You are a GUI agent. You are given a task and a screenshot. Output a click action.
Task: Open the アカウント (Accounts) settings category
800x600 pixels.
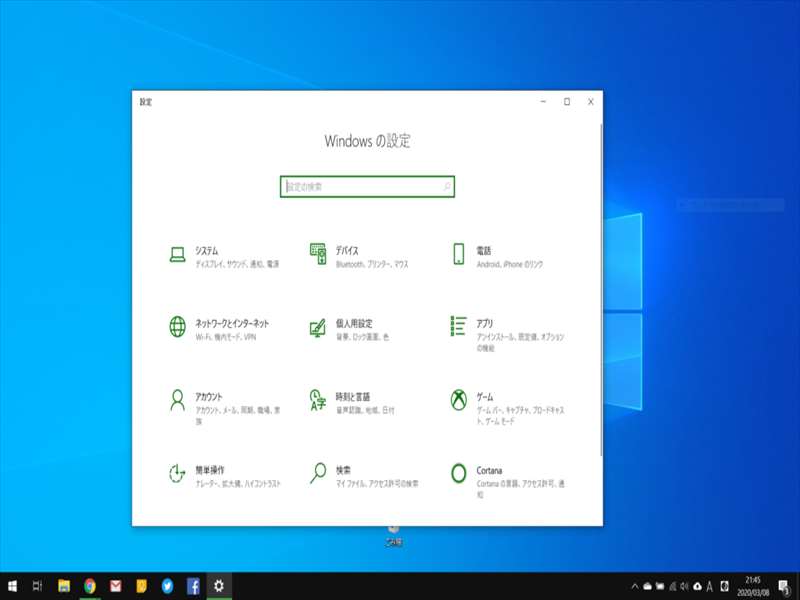224,407
